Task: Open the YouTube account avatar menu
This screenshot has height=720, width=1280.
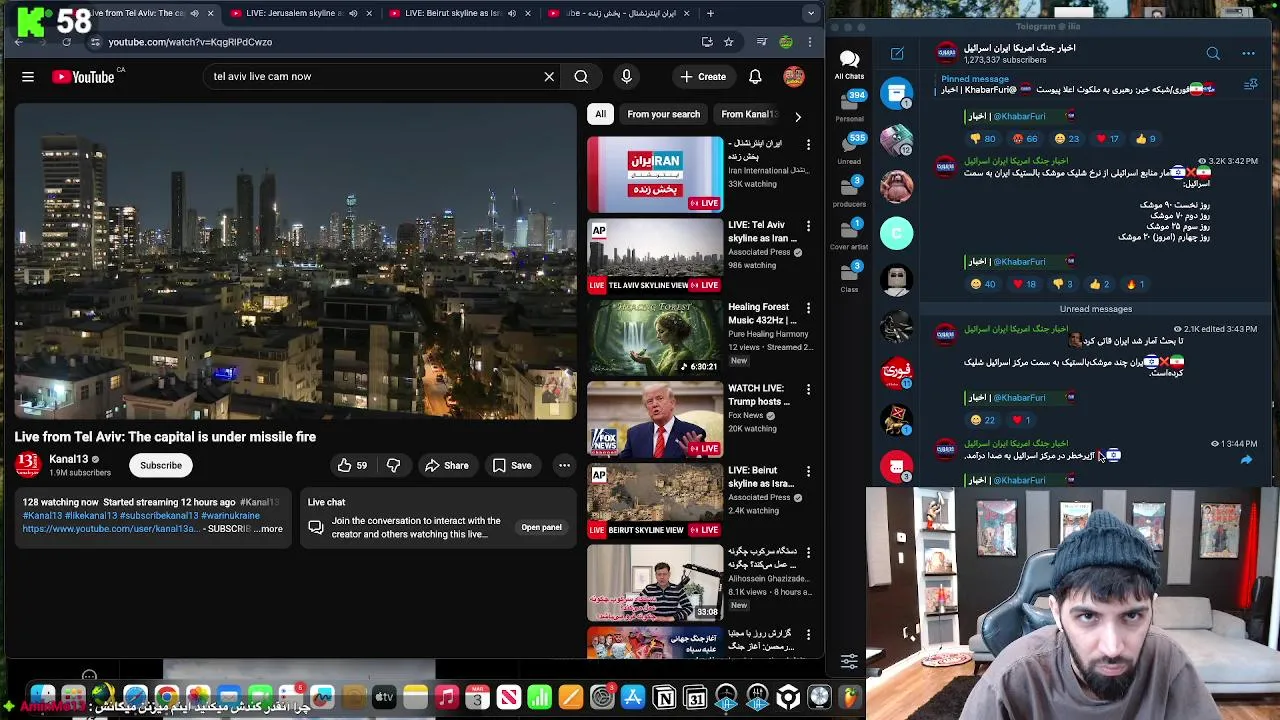Action: tap(794, 77)
